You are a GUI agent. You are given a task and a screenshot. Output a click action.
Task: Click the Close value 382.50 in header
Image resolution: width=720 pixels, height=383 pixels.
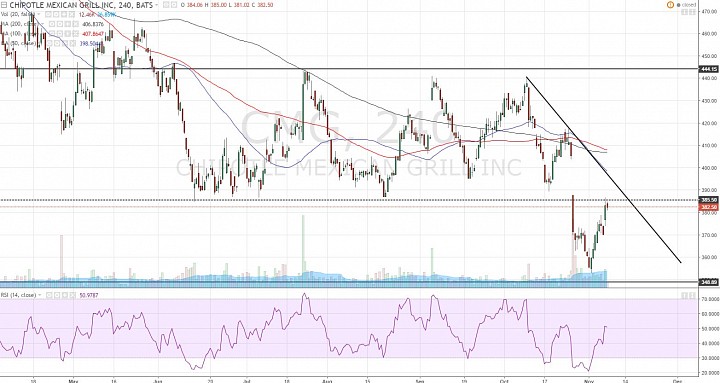(x=265, y=5)
